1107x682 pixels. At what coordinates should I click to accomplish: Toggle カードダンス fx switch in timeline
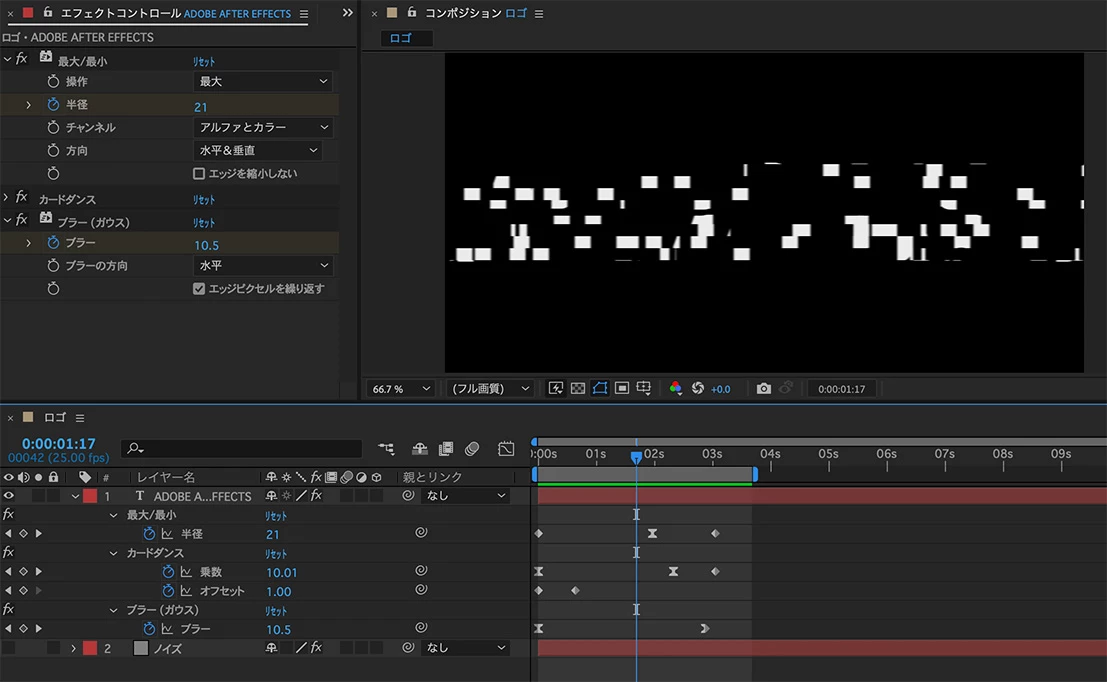click(8, 552)
